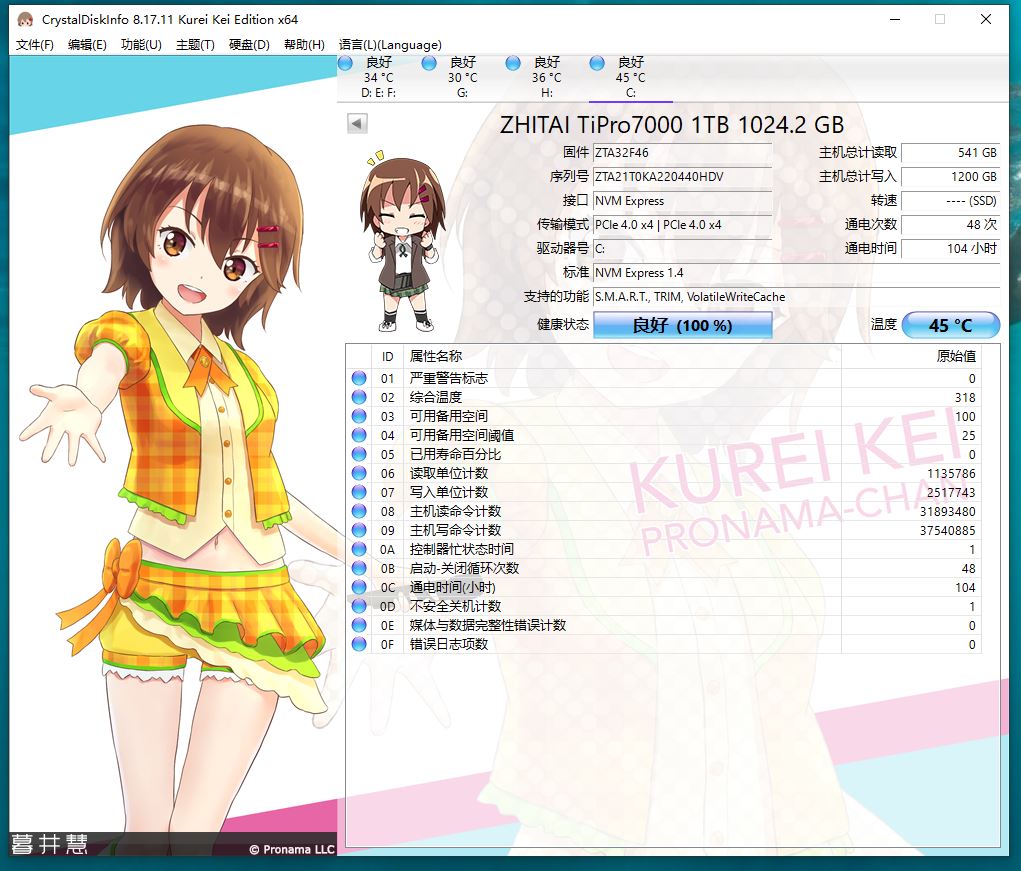Select the D: E: F: drive status orb
This screenshot has width=1021, height=871.
(345, 63)
